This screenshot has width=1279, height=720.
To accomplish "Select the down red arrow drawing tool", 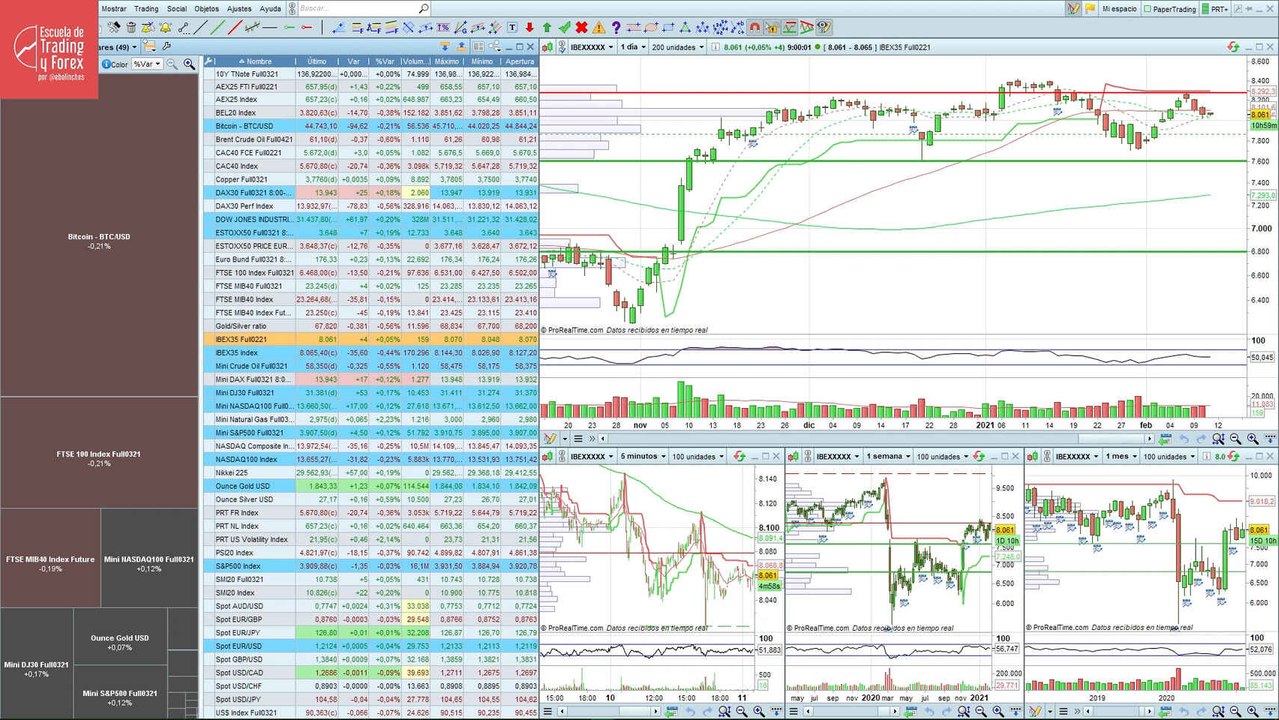I will pyautogui.click(x=529, y=27).
